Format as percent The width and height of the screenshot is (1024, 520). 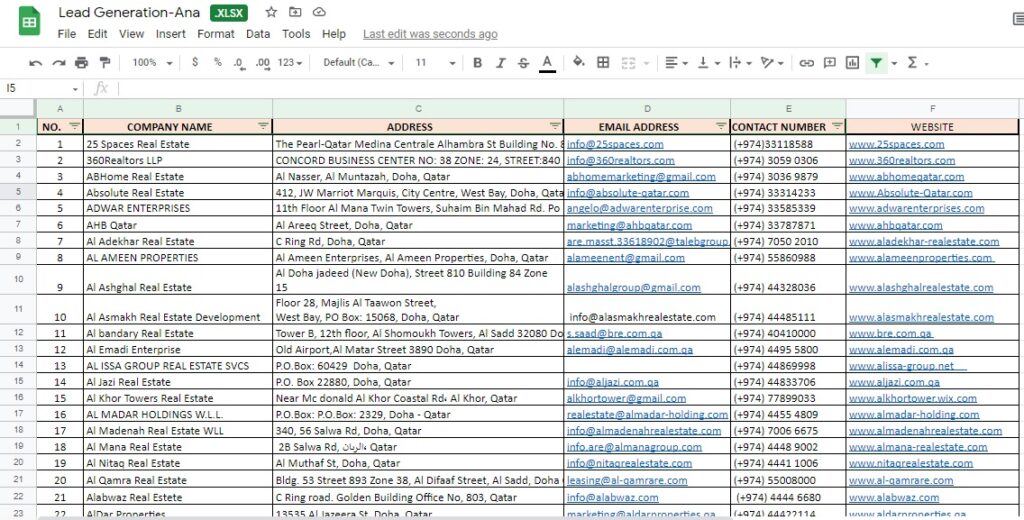point(217,63)
